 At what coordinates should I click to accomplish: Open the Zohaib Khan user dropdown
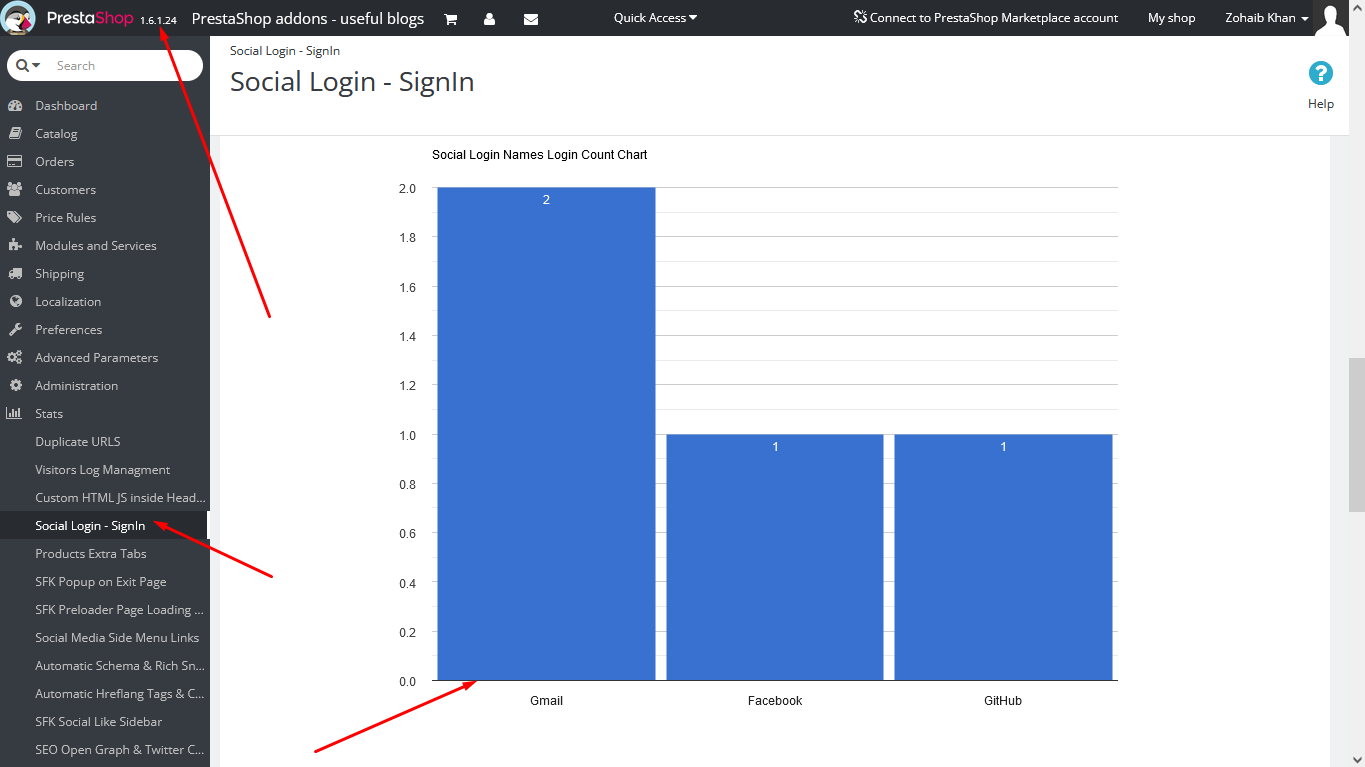(x=1267, y=18)
